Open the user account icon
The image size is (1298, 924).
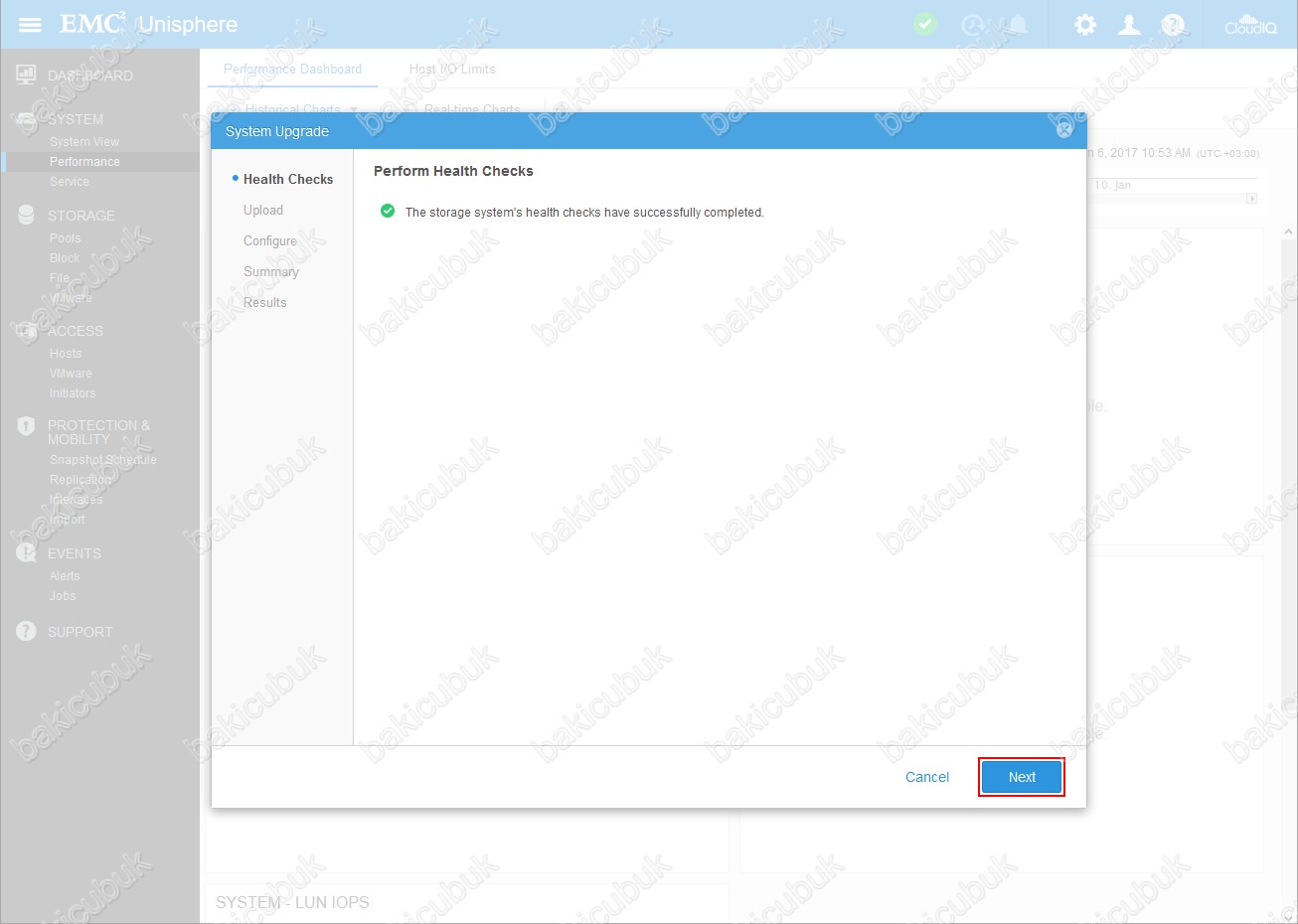click(x=1129, y=25)
